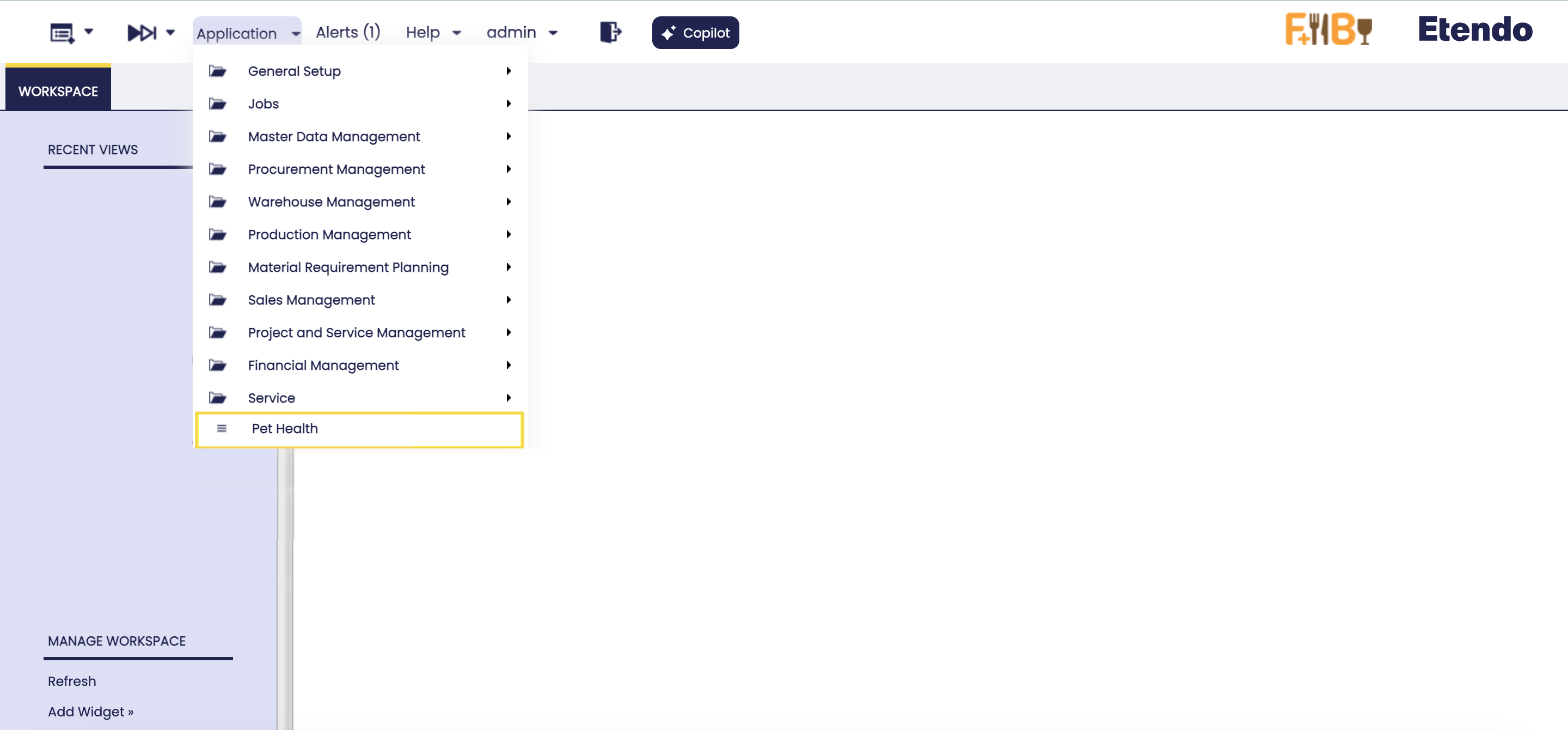Open Material Requirement Planning submenu

360,267
